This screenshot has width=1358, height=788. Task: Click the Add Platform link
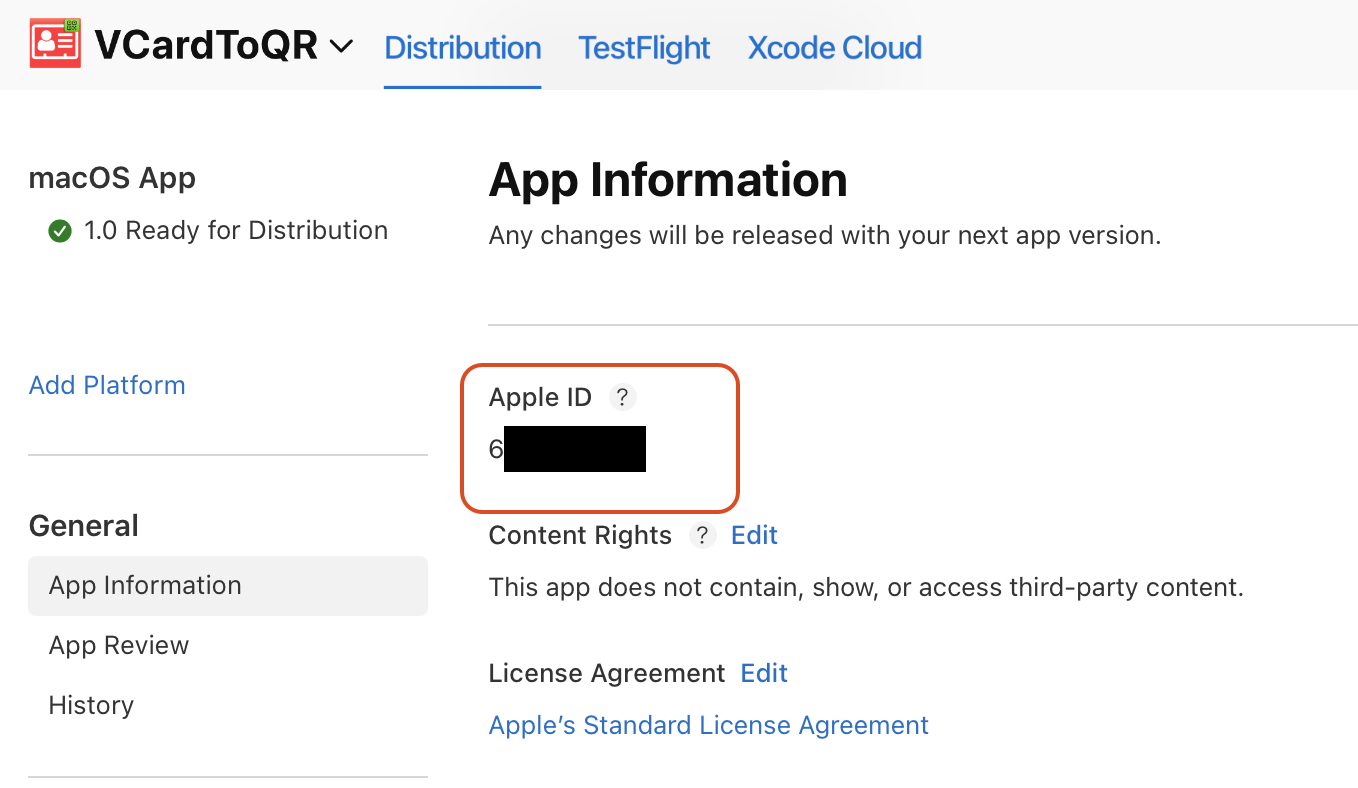107,385
